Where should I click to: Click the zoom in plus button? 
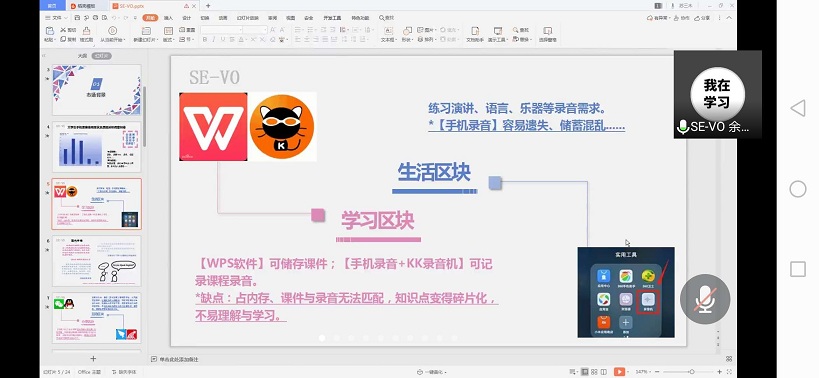pyautogui.click(x=719, y=372)
